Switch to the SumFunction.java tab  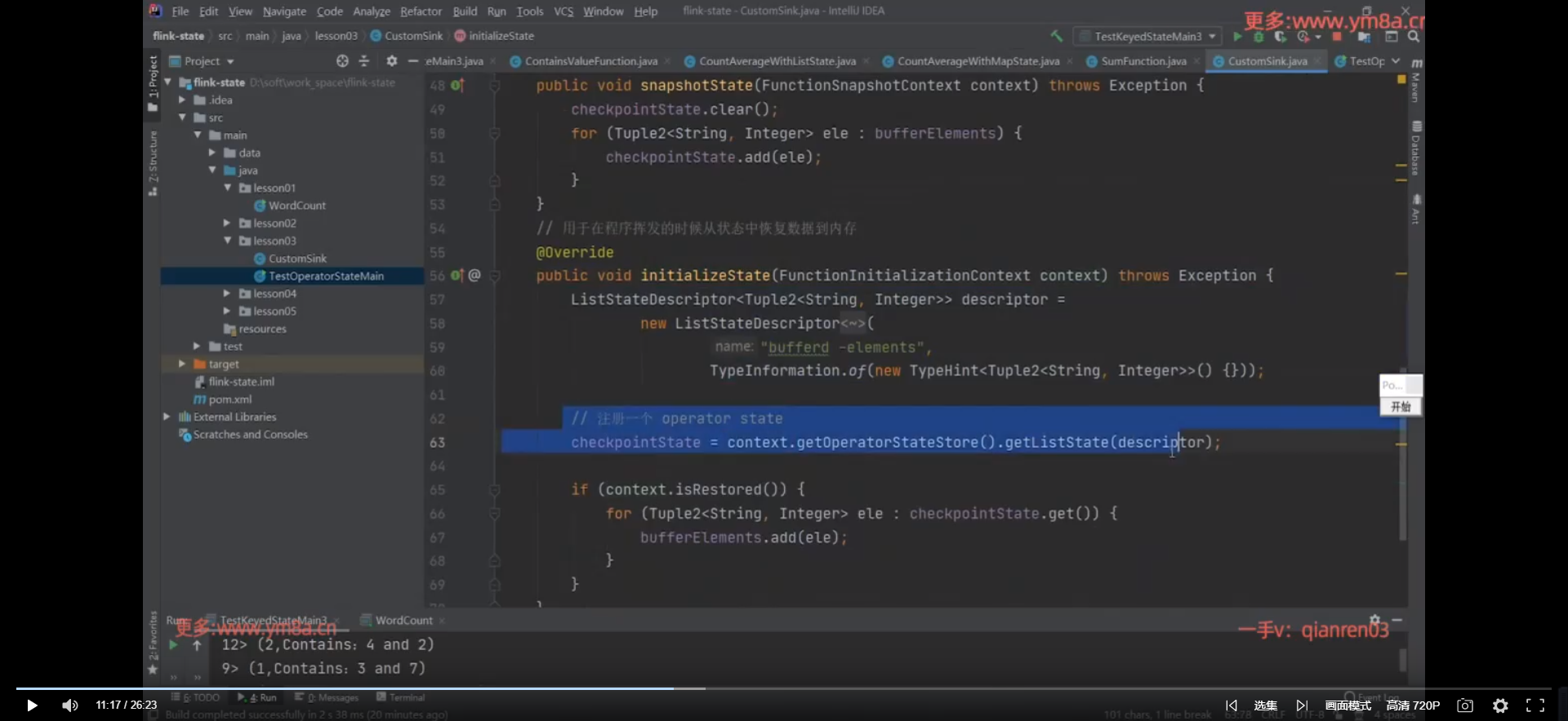(x=1143, y=61)
